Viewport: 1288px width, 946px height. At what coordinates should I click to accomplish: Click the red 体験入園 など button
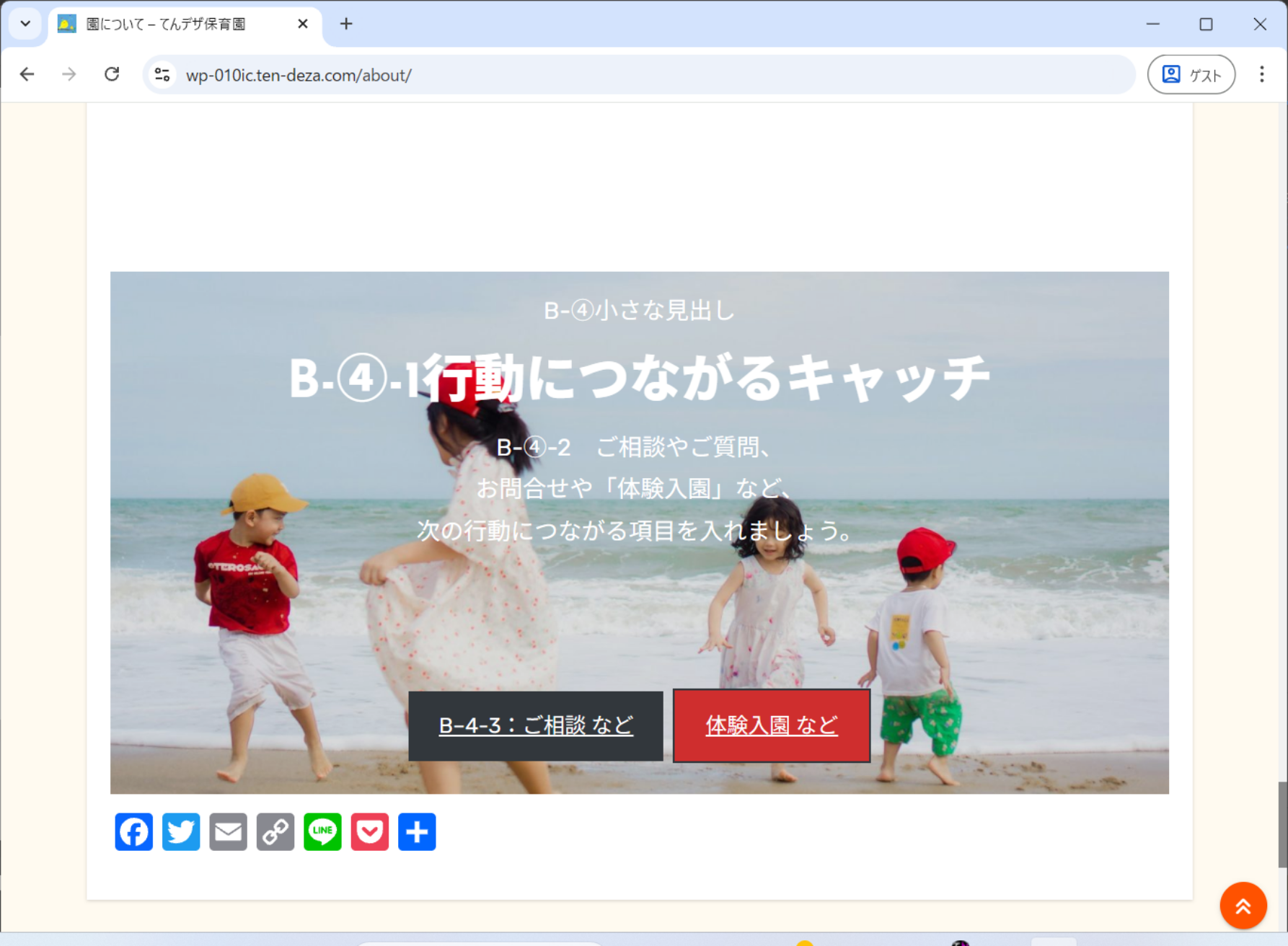pos(771,725)
